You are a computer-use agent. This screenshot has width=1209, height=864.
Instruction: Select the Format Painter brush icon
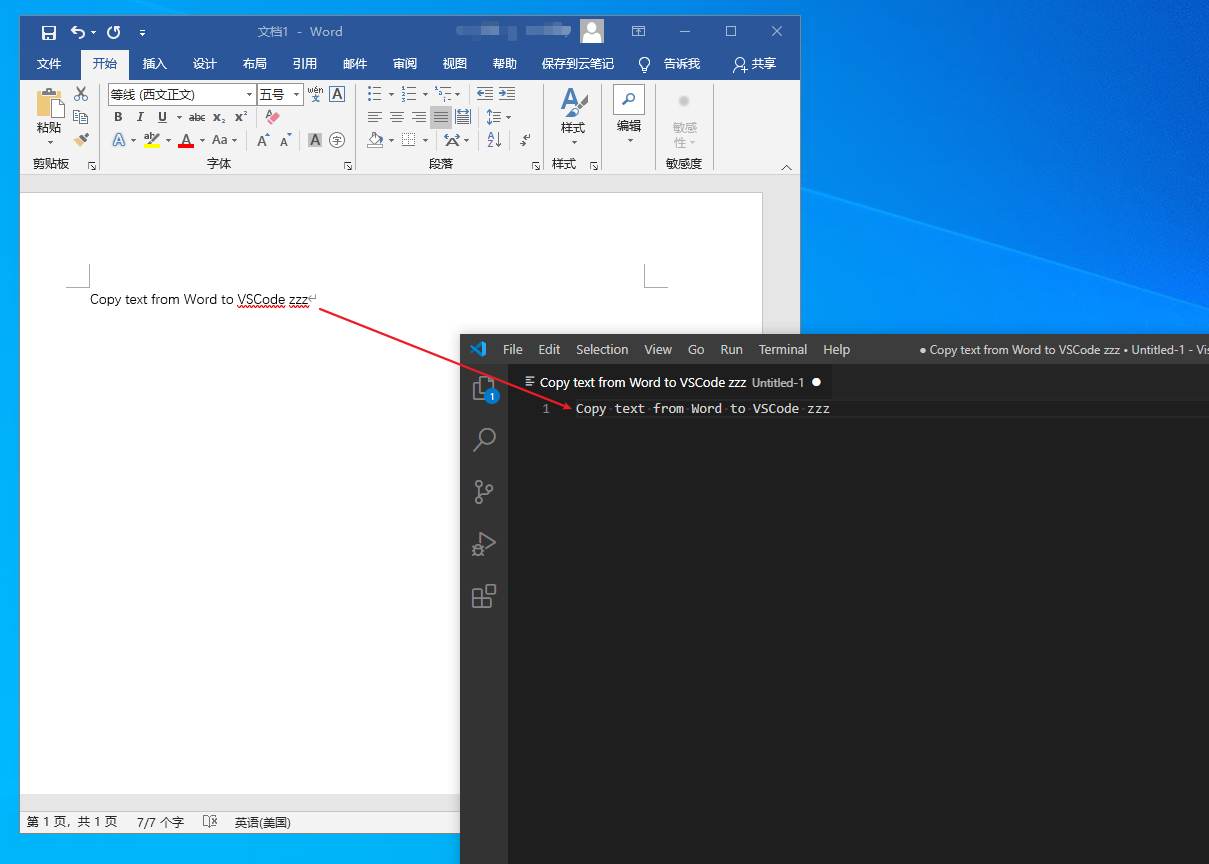81,140
